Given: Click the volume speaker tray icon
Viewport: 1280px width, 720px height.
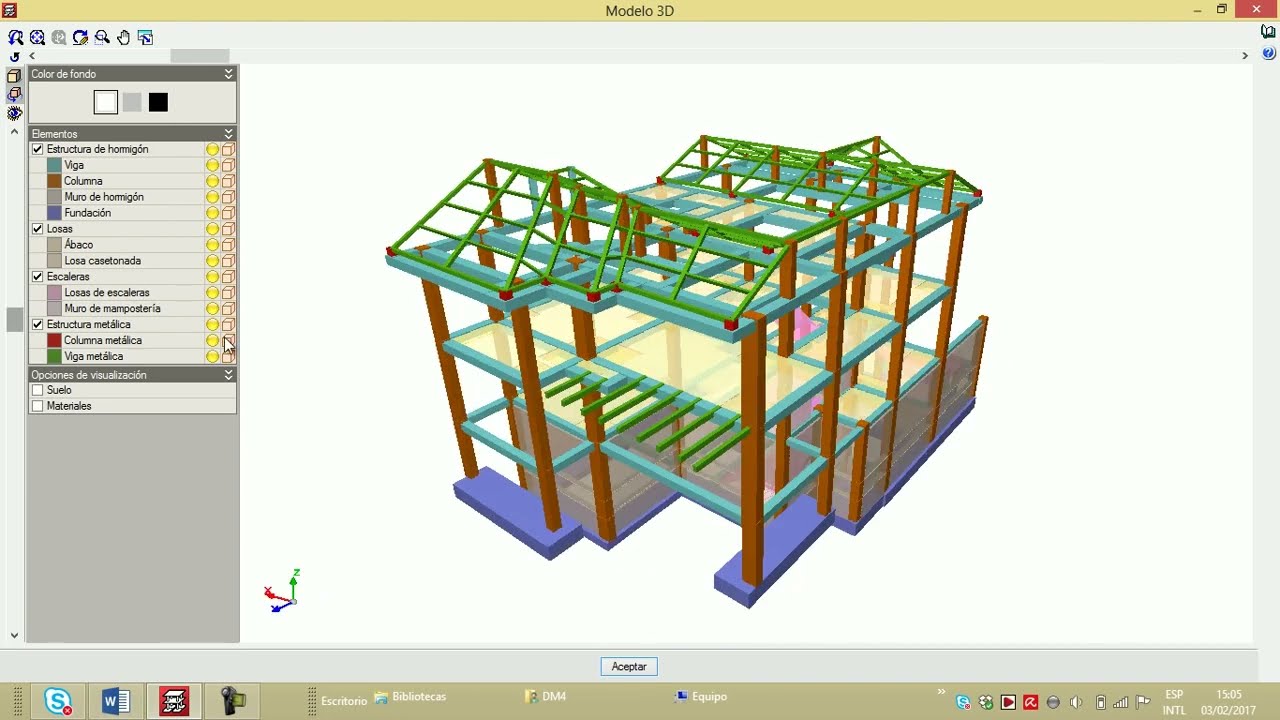Looking at the screenshot, I should 1076,702.
